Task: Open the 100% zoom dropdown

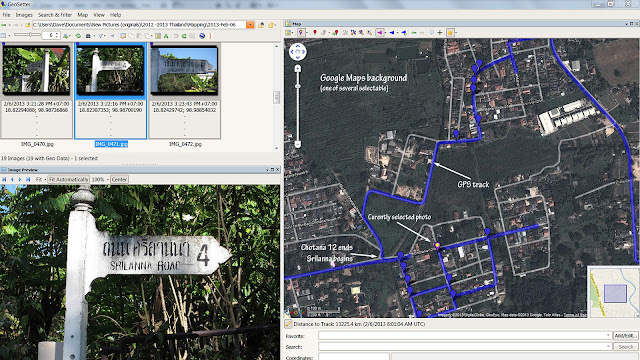Action: point(100,179)
